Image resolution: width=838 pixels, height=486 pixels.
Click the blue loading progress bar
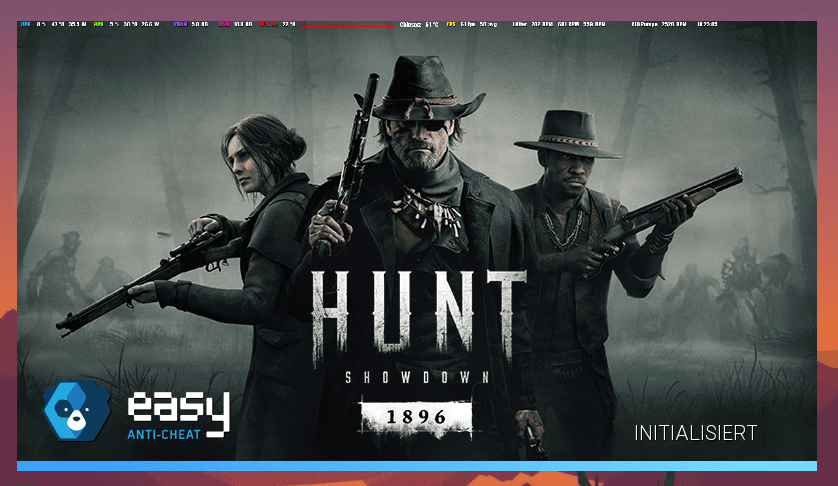[417, 466]
